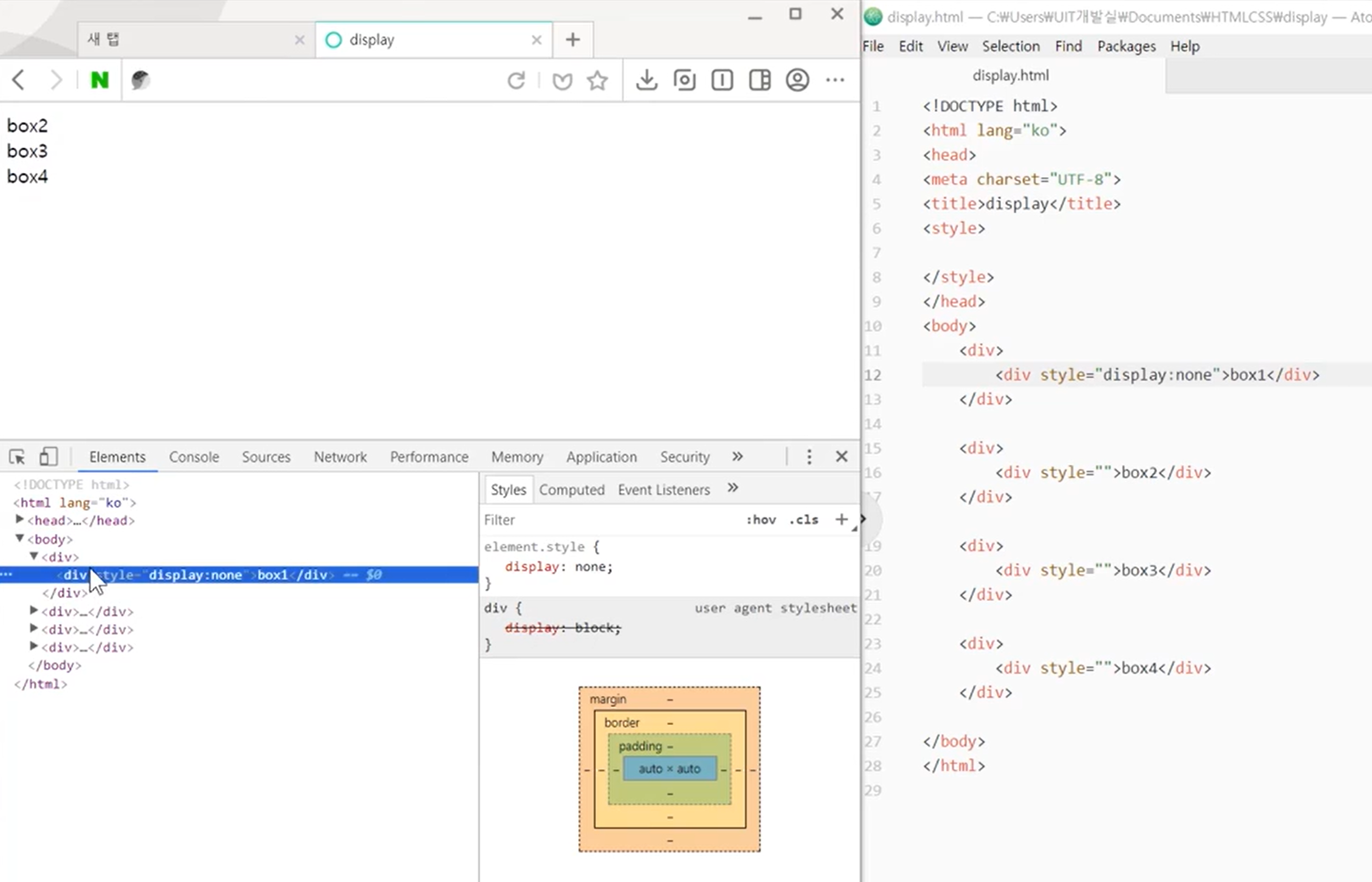The width and height of the screenshot is (1372, 882).
Task: Open the user profile icon
Action: click(x=798, y=80)
